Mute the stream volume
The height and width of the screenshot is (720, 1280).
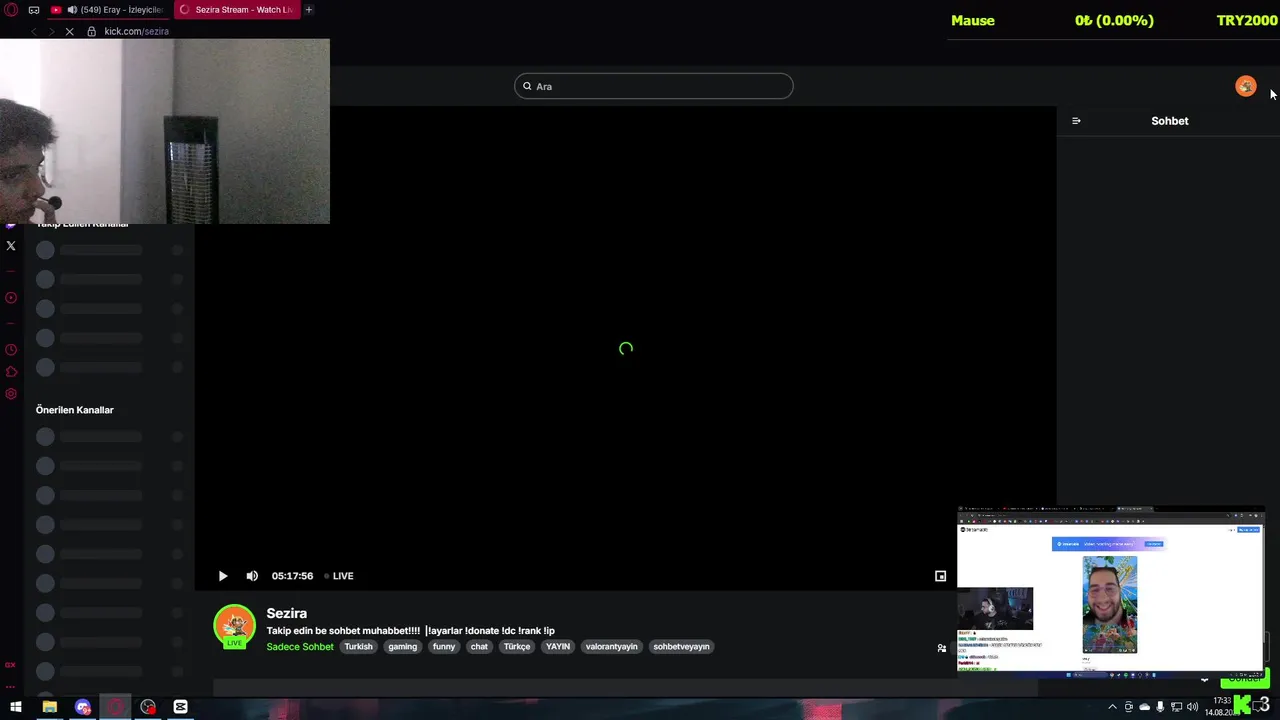pyautogui.click(x=252, y=576)
